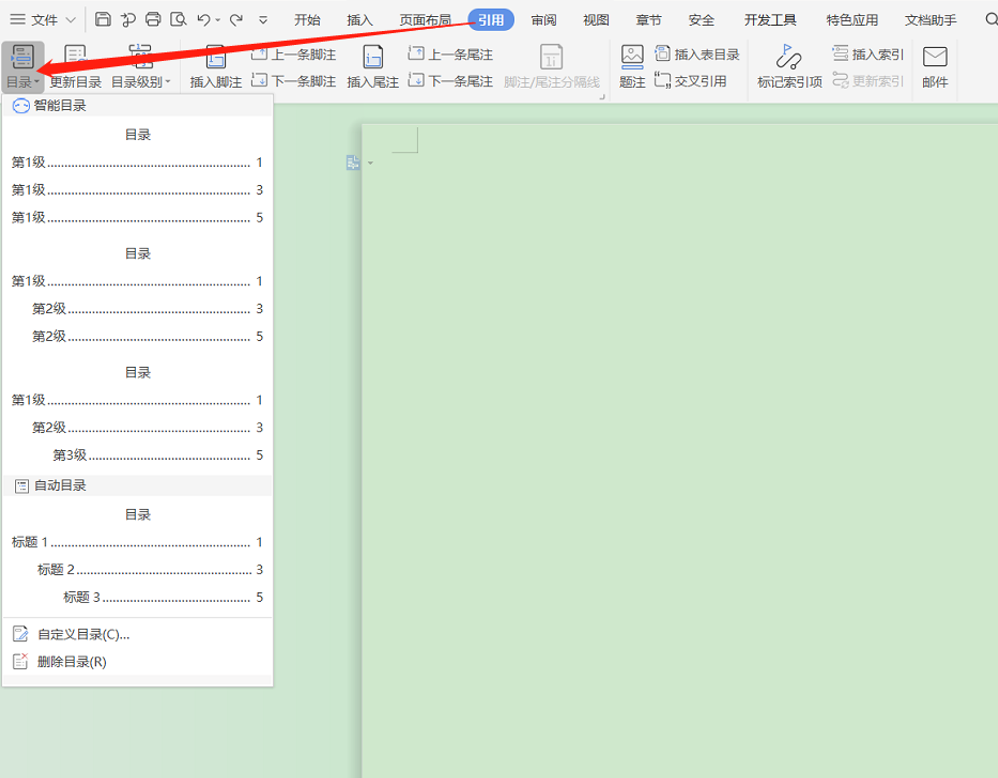Click the search icon at ribbon end

[991, 20]
